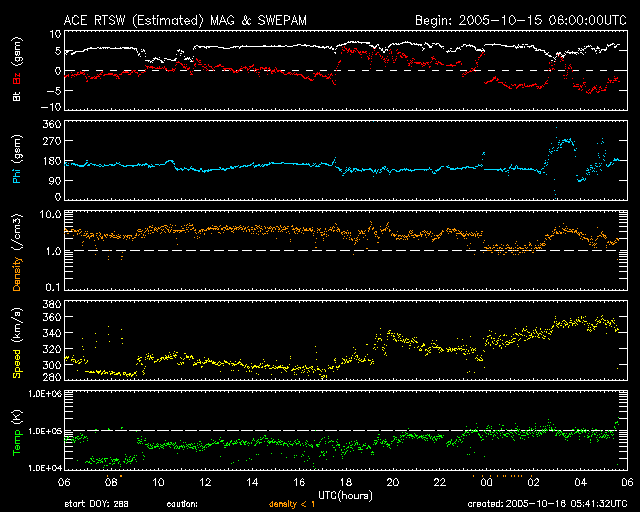Click the -5 tick on the Bt Bz axis
This screenshot has height=512, width=640.
point(54,91)
